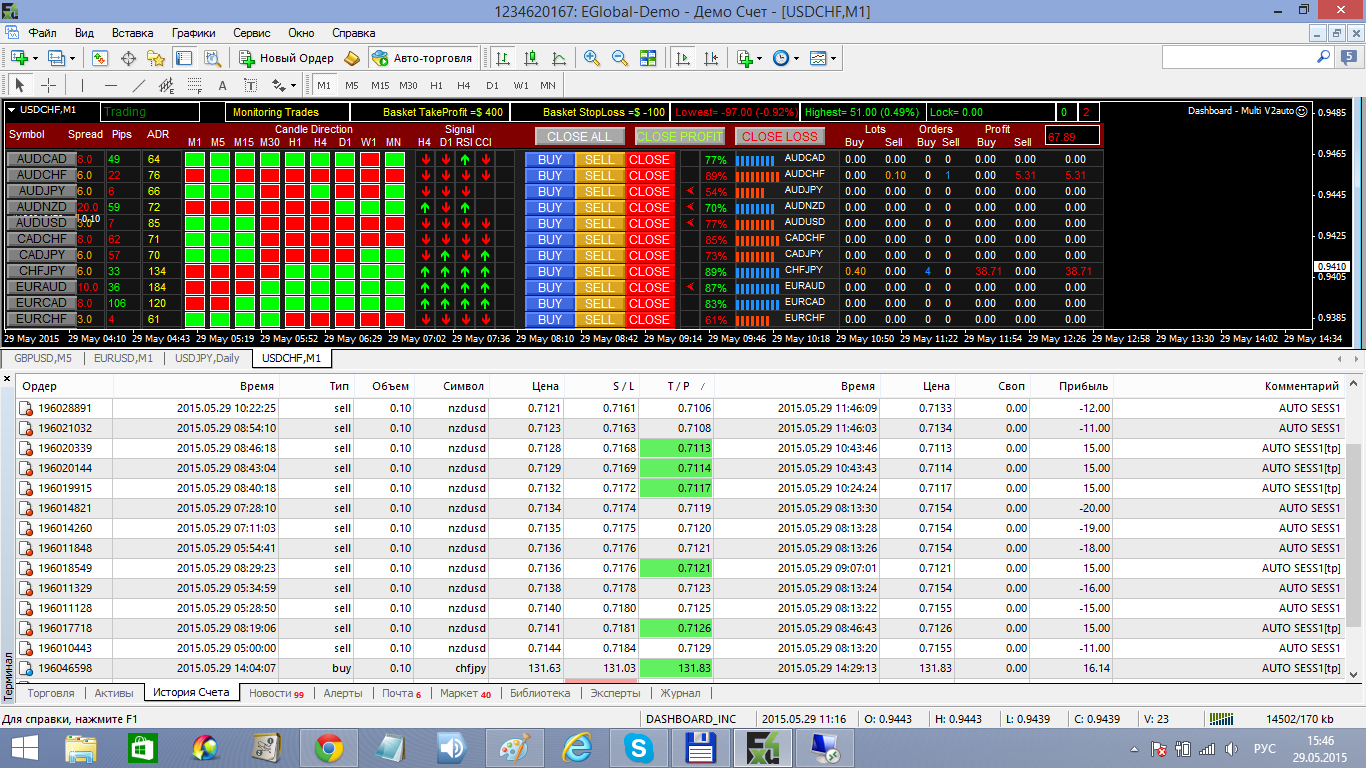The image size is (1366, 768).
Task: Click CLOSE in the EURAUD row
Action: 649,287
